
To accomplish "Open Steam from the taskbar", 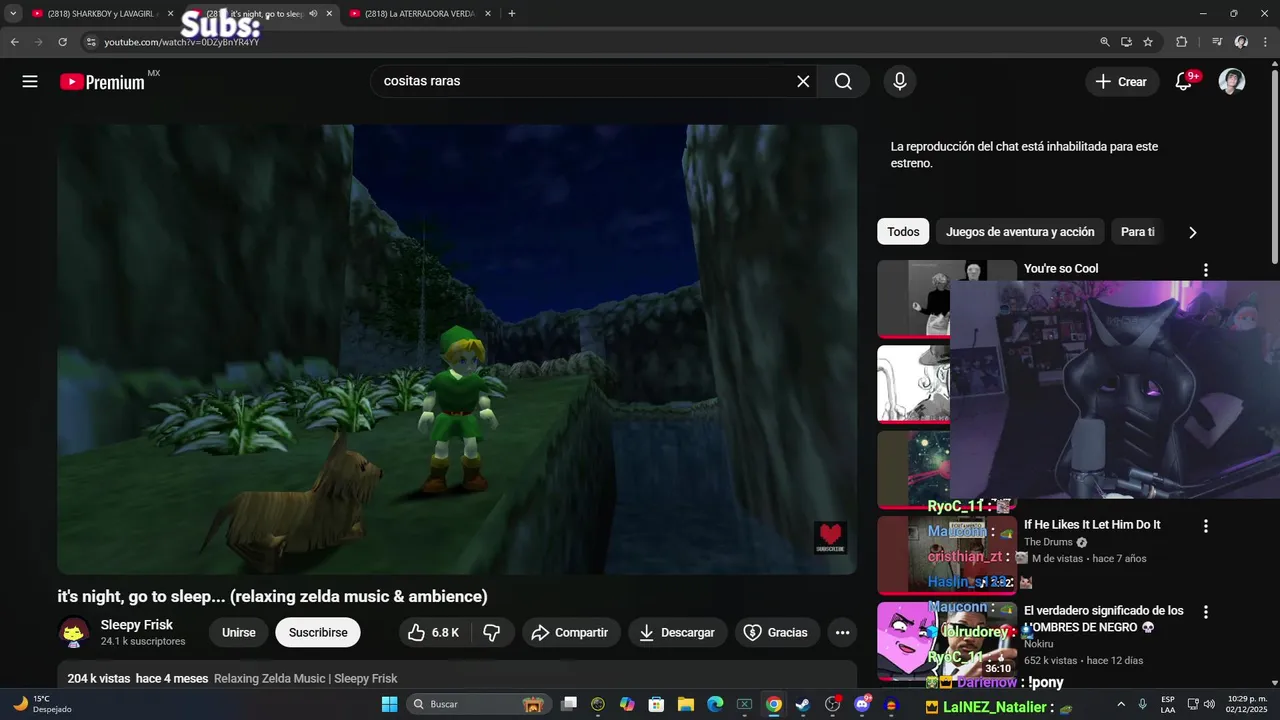I will pyautogui.click(x=802, y=704).
